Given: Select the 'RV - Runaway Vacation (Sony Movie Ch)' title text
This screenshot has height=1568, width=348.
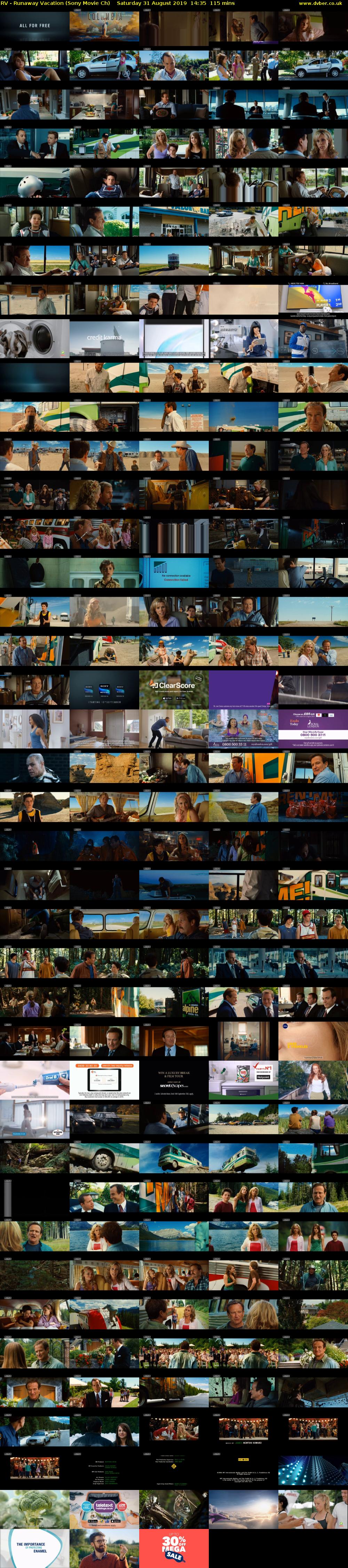Looking at the screenshot, I should click(55, 3).
